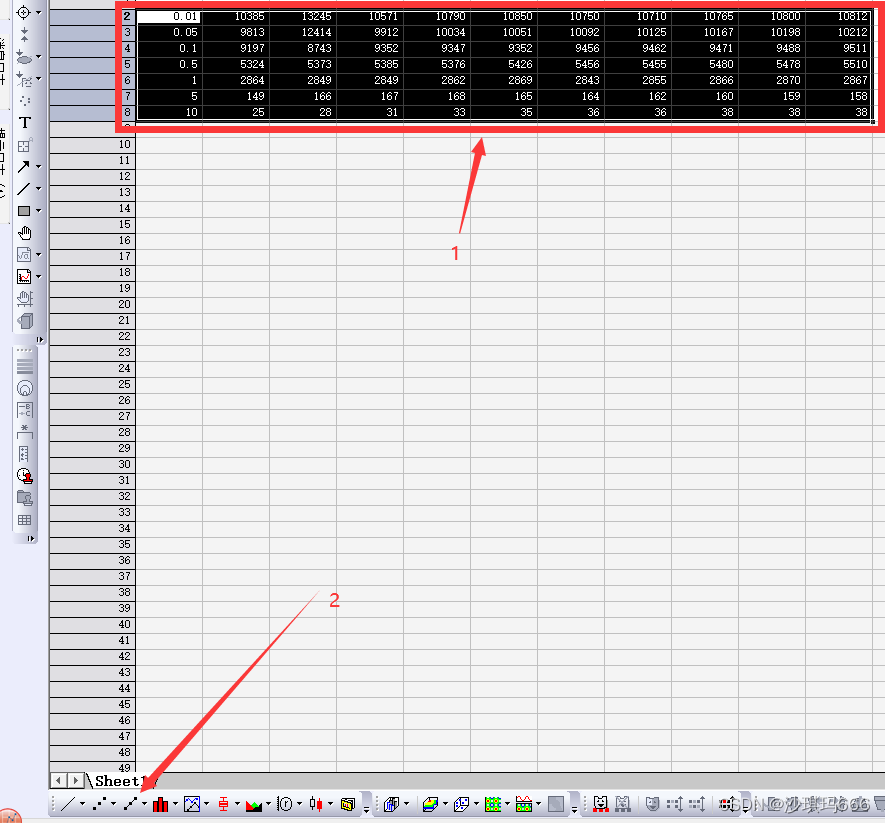Click the asterisk bracket icon
The width and height of the screenshot is (885, 823).
[24, 432]
